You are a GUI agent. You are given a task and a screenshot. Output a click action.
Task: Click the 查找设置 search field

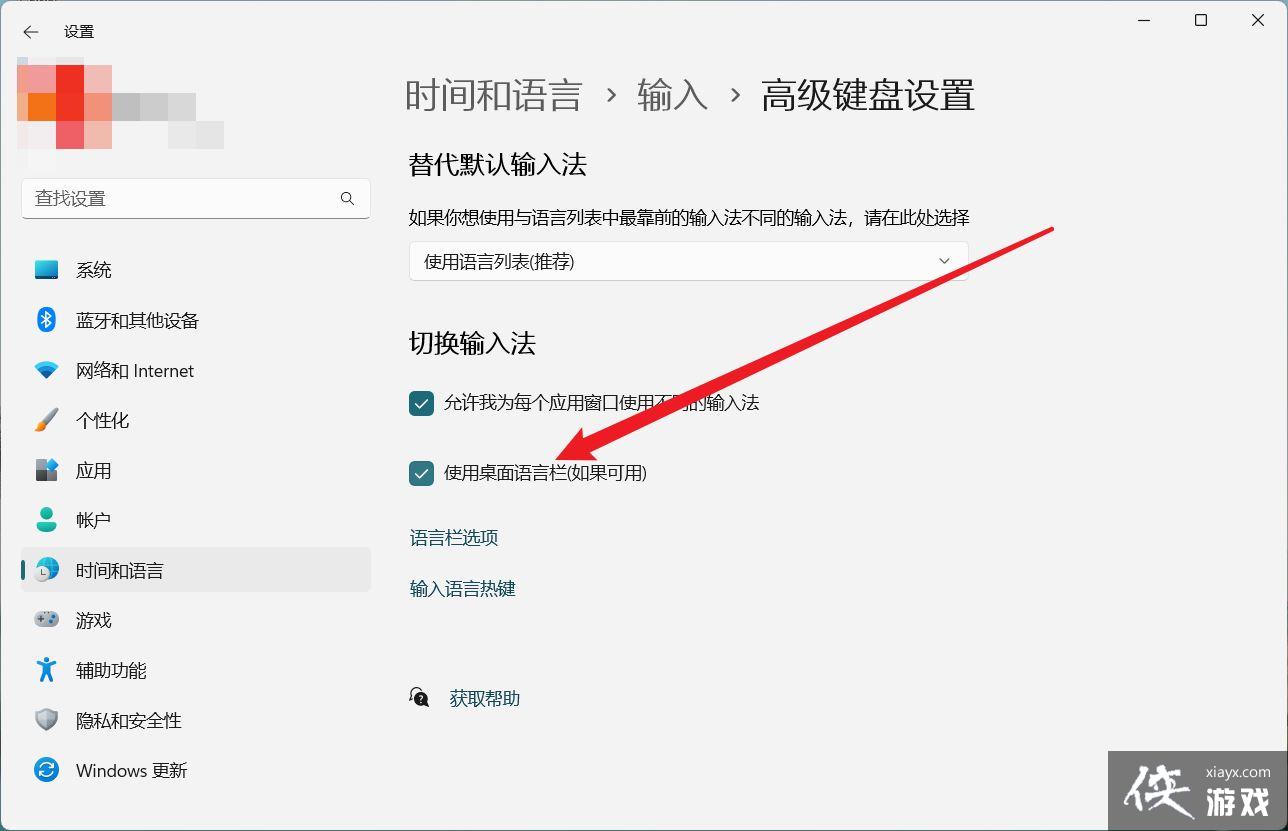pyautogui.click(x=180, y=199)
